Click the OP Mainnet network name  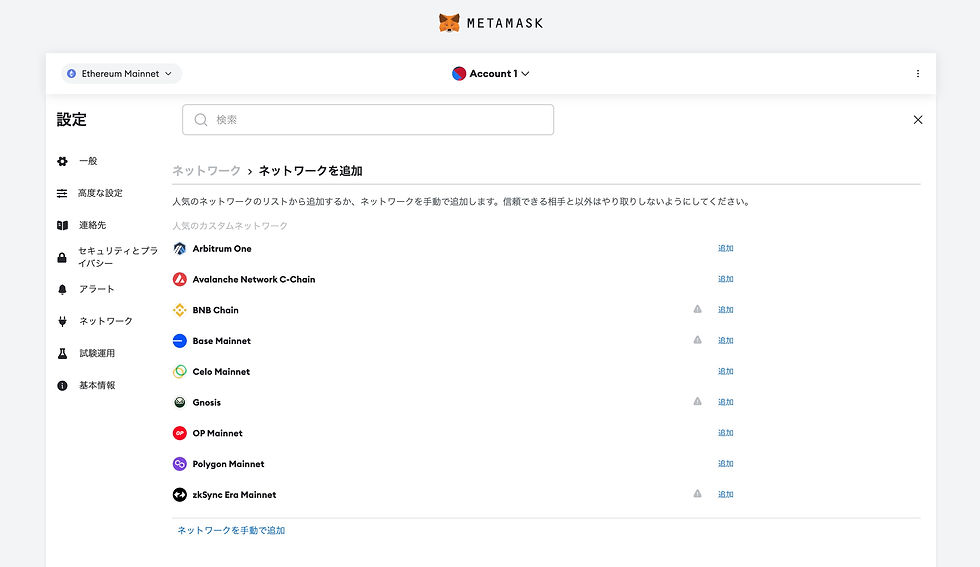[218, 433]
